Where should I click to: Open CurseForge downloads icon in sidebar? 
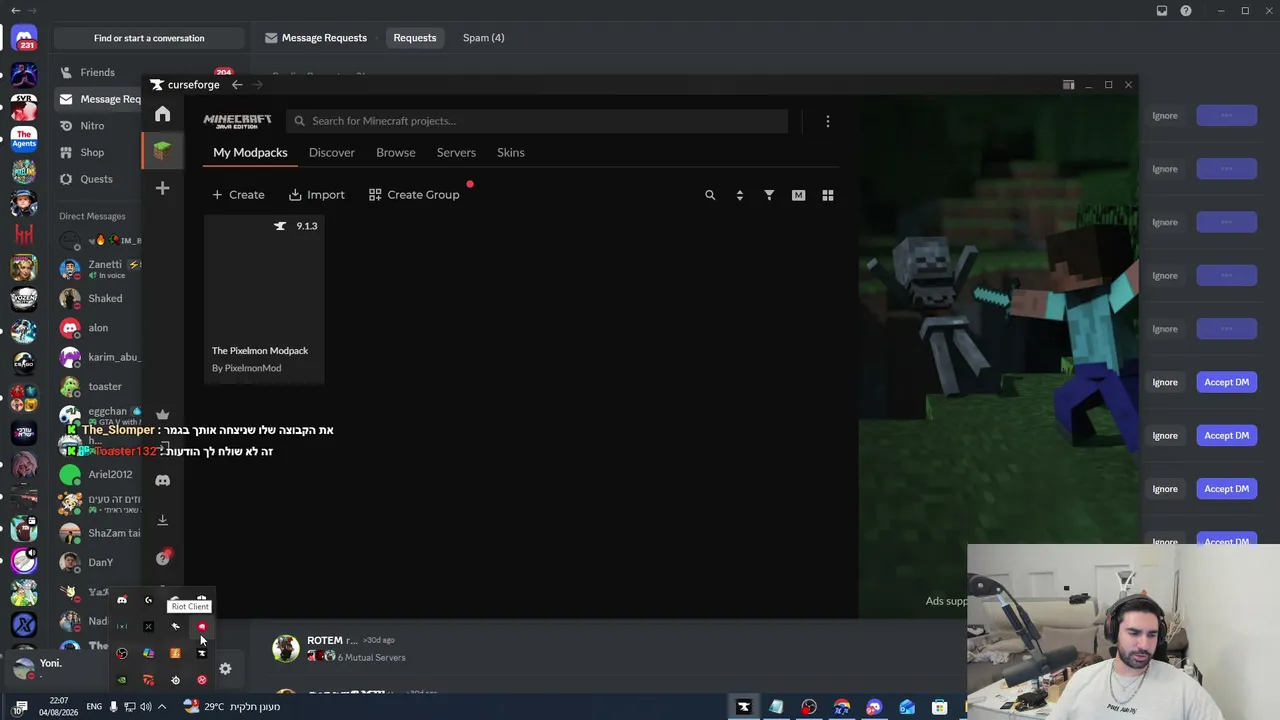pos(162,520)
